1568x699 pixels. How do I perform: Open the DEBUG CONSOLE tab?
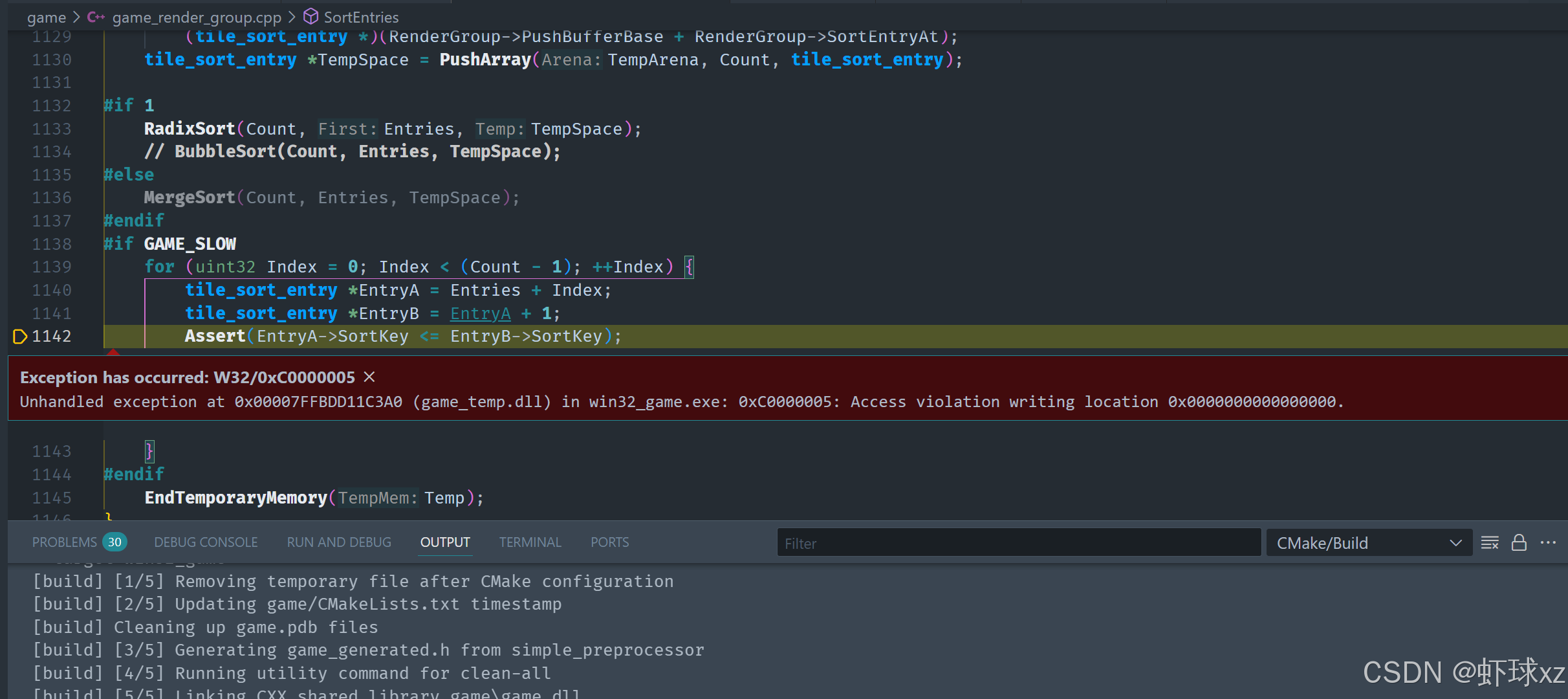coord(206,542)
